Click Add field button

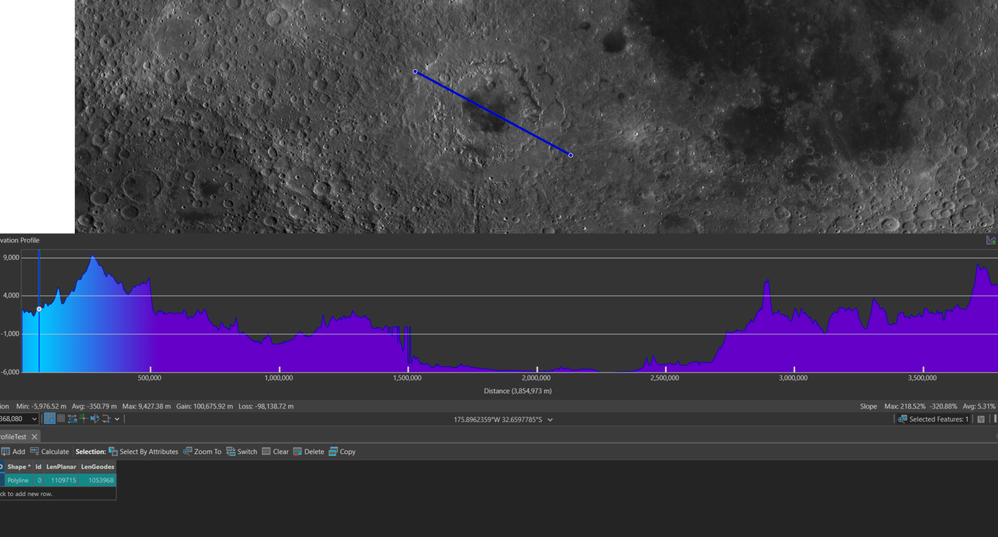(13, 452)
